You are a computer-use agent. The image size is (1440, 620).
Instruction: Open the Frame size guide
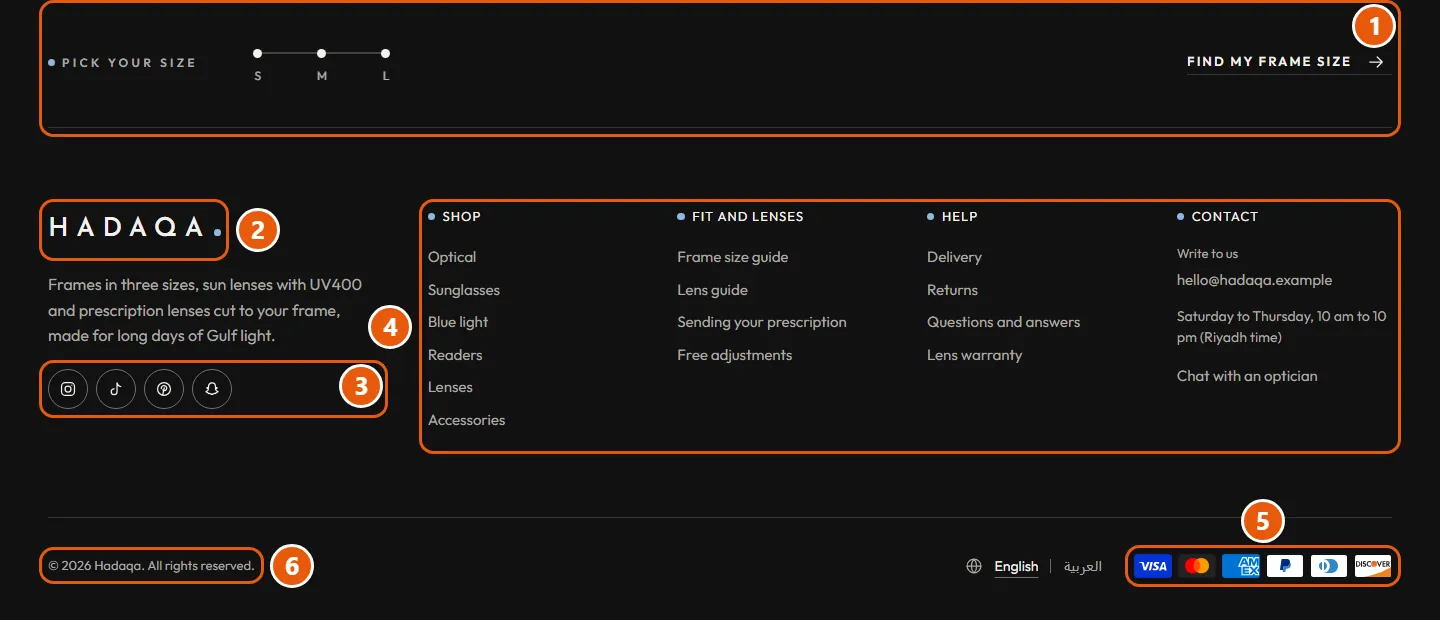pyautogui.click(x=733, y=257)
